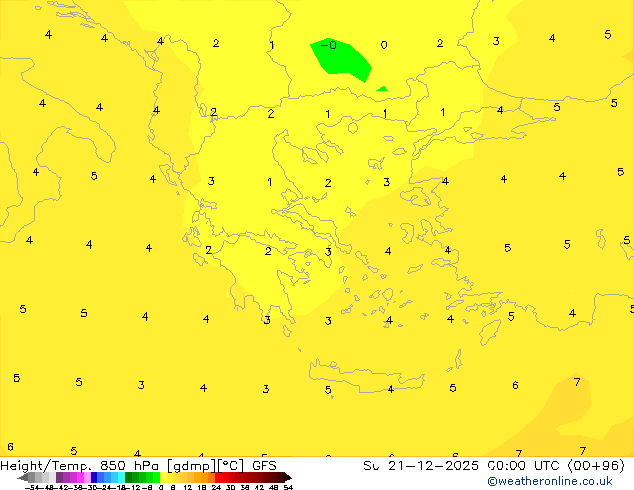
Task: Select the cyan legend color swatch
Action: pyautogui.click(x=121, y=477)
